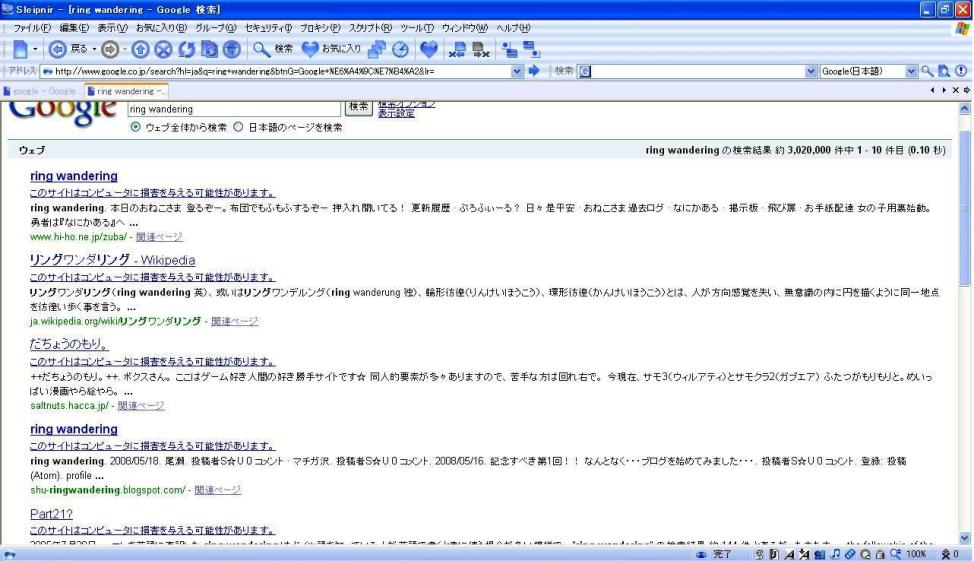The width and height of the screenshot is (974, 561).
Task: Click the up-level arrow toolbar icon
Action: tap(140, 49)
